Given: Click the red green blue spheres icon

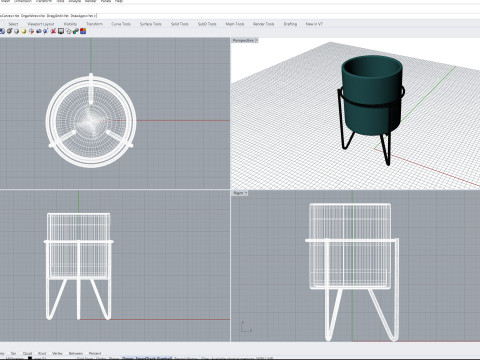Looking at the screenshot, I should click(x=76, y=31).
